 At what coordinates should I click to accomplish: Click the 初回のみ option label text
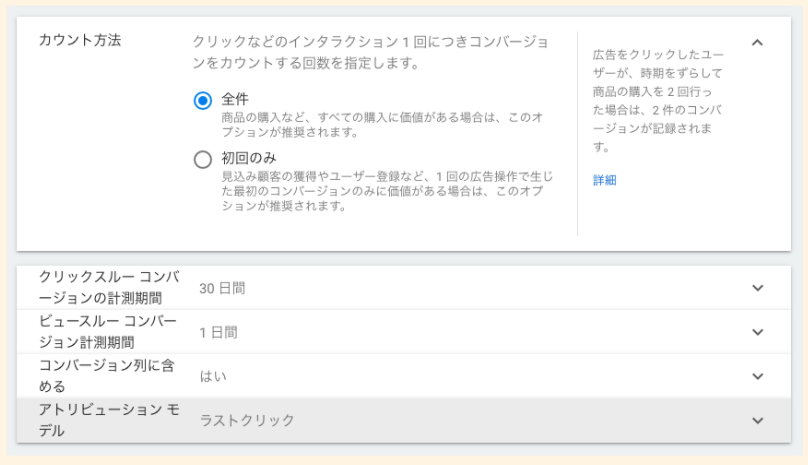249,158
